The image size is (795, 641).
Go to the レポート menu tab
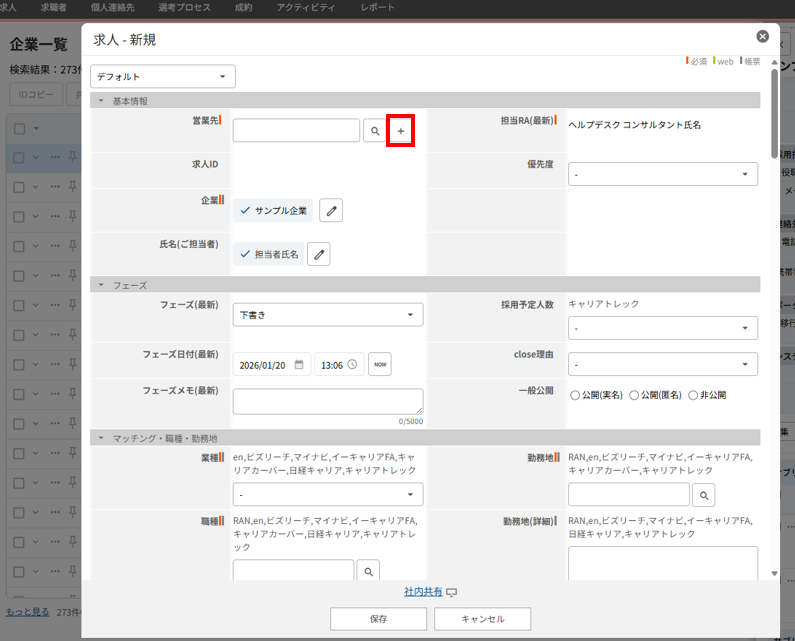[x=377, y=8]
